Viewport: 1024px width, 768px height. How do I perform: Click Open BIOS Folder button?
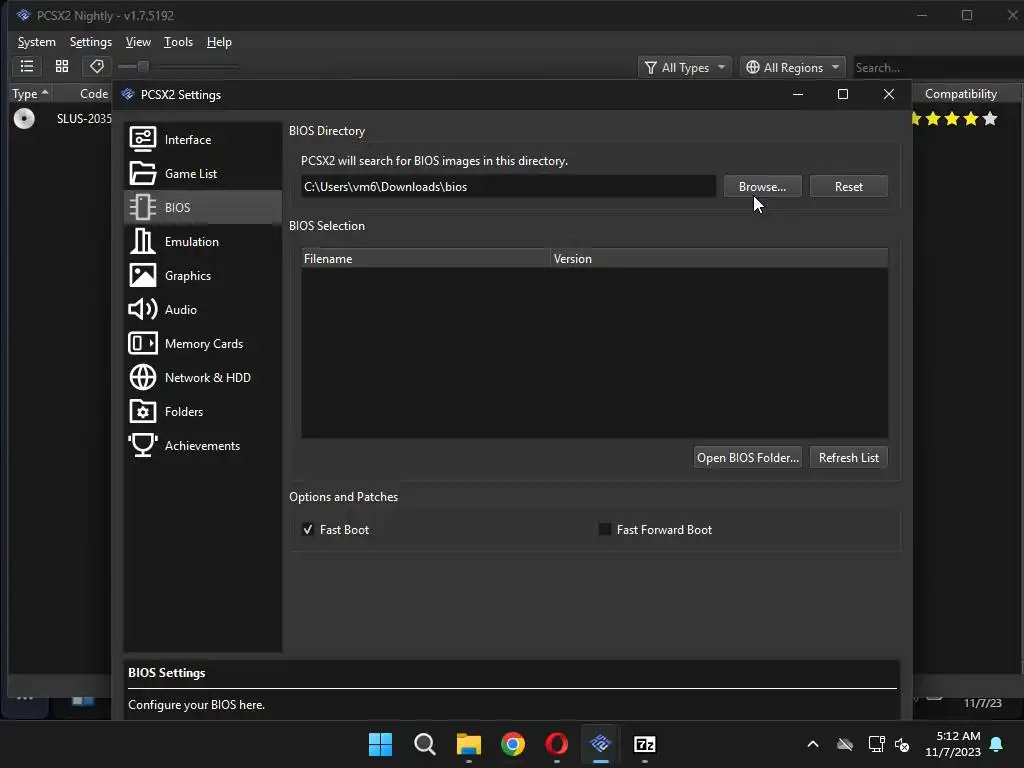click(748, 458)
